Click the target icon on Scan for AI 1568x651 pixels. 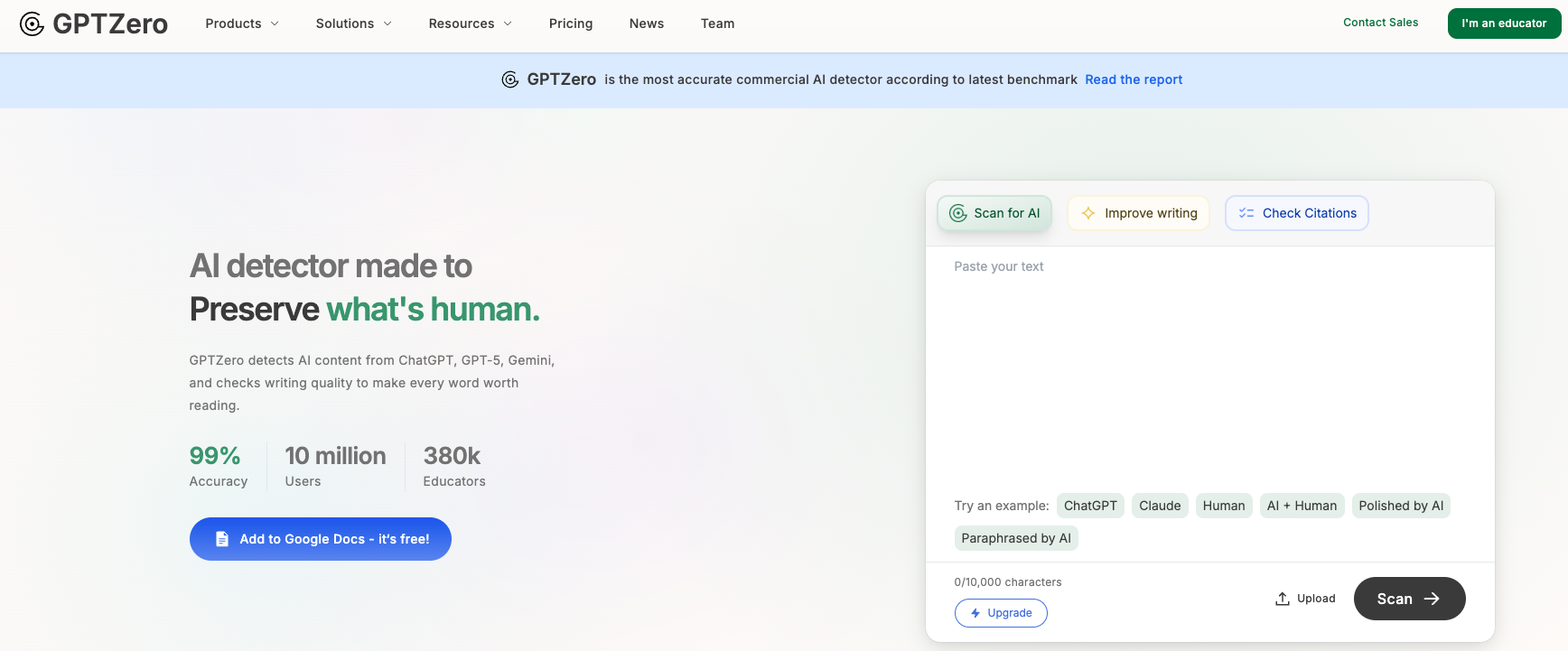(958, 213)
